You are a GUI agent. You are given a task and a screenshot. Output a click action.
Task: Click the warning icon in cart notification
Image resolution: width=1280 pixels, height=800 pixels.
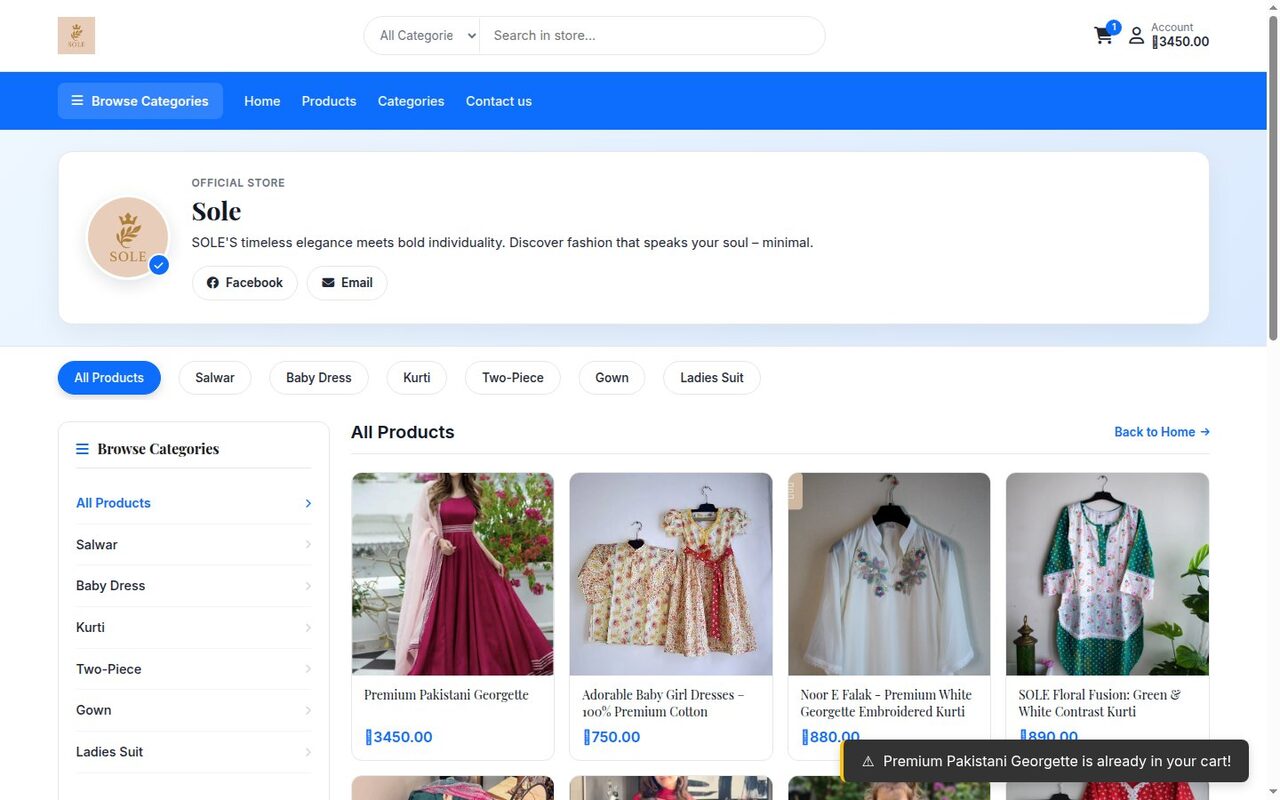(x=868, y=762)
